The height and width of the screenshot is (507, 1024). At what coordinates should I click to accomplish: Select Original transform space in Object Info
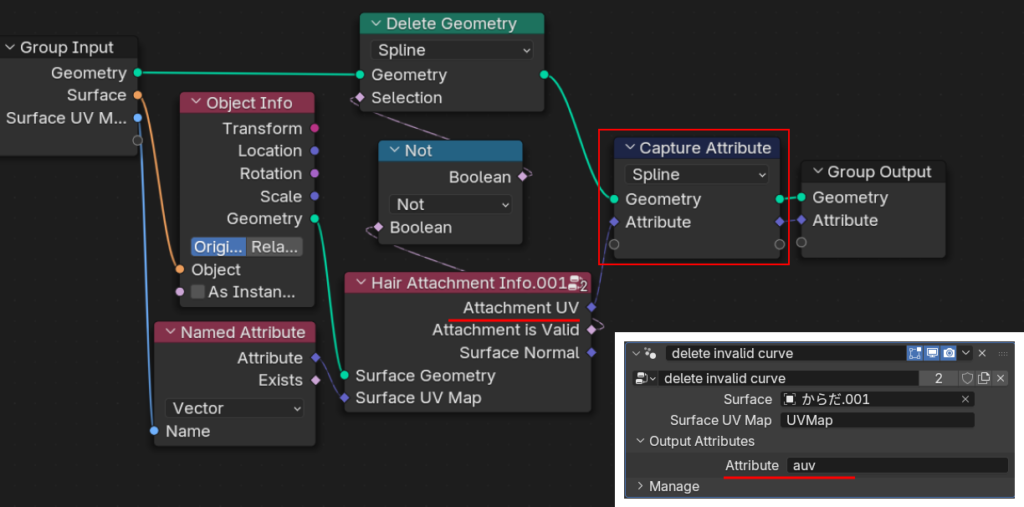(x=217, y=246)
